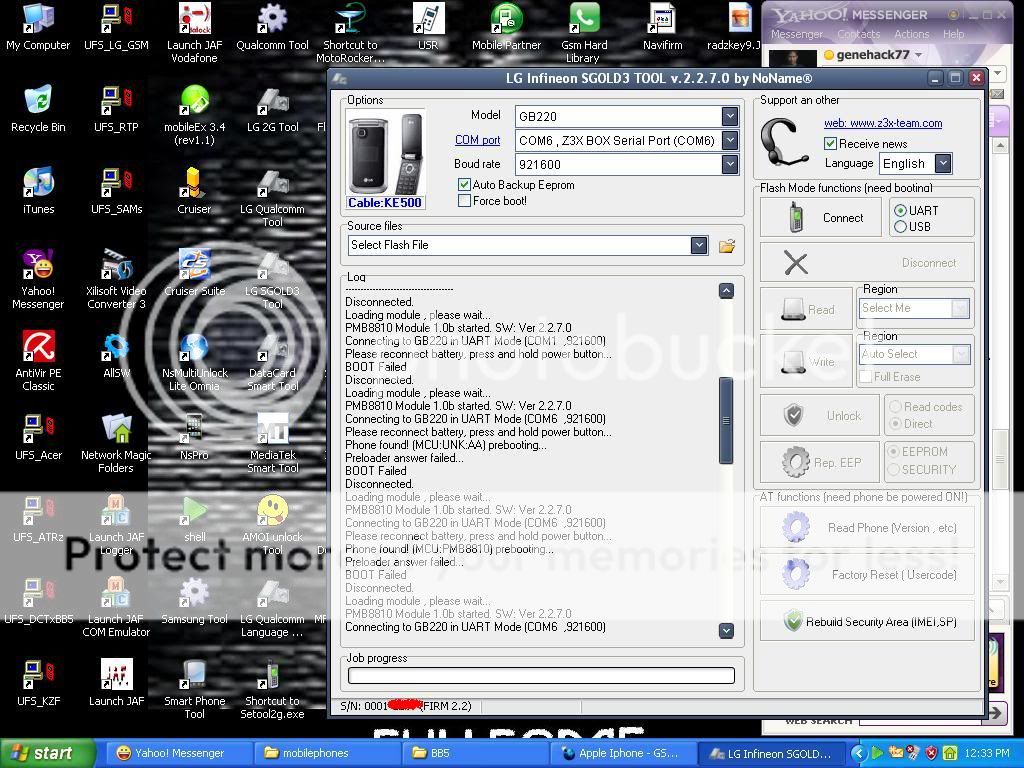The image size is (1024, 768).
Task: Expand the Select Flash File dropdown
Action: 699,245
